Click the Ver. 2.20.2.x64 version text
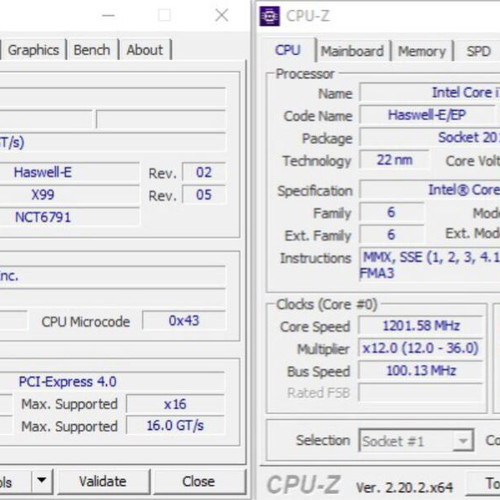This screenshot has width=500, height=500. pos(404,488)
